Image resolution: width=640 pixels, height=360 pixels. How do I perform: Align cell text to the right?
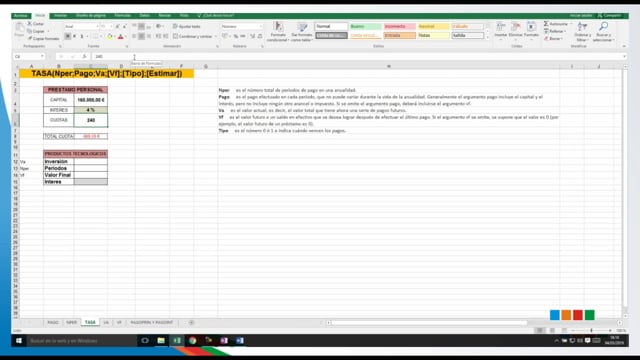pos(149,36)
